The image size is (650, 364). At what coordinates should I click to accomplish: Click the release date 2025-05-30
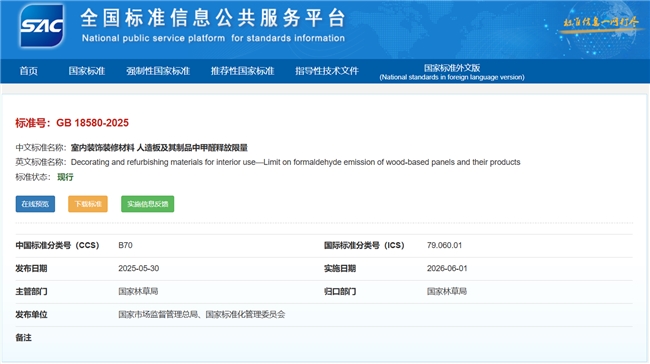(x=138, y=269)
